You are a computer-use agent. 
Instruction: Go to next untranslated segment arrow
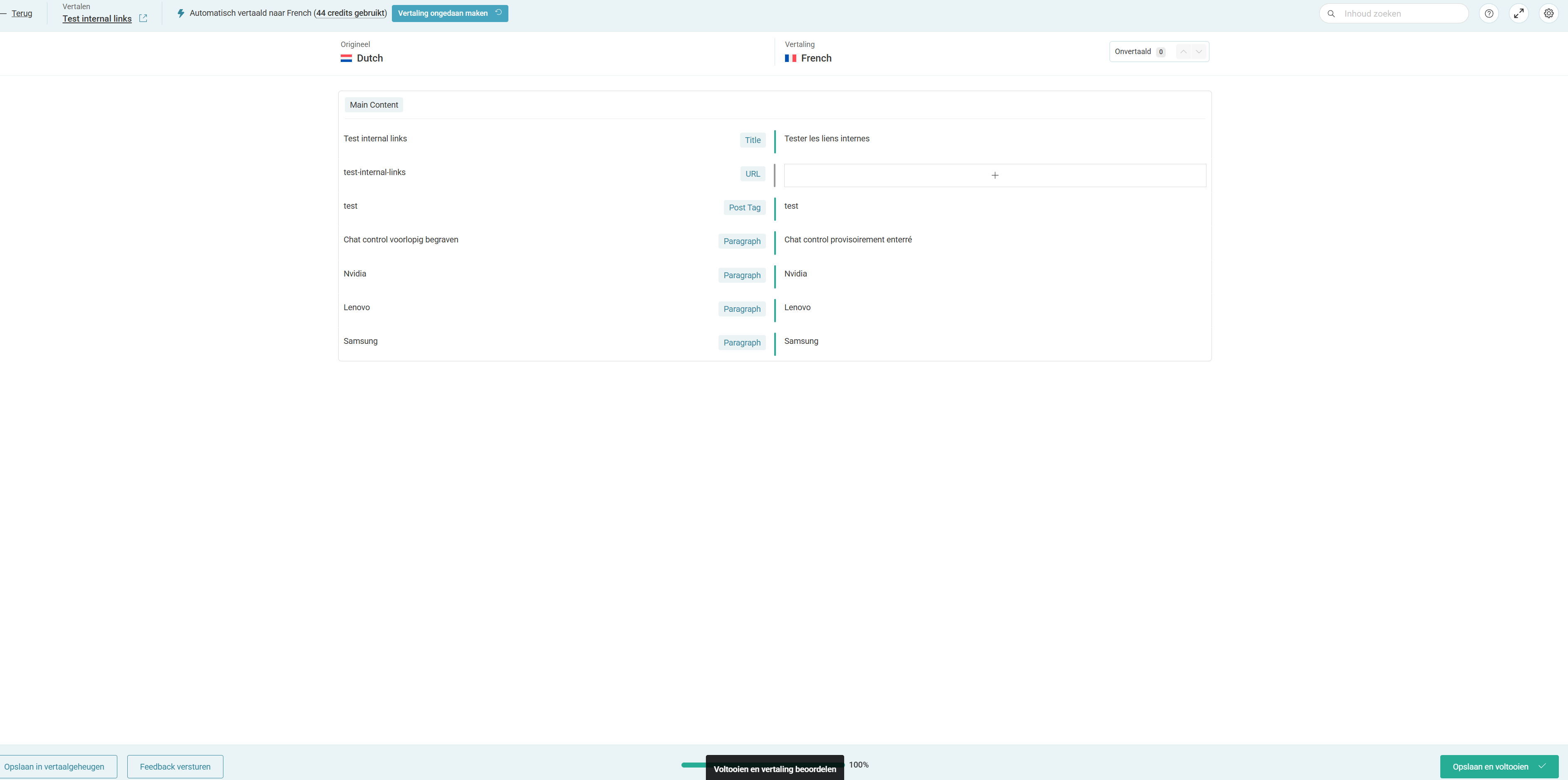tap(1199, 52)
